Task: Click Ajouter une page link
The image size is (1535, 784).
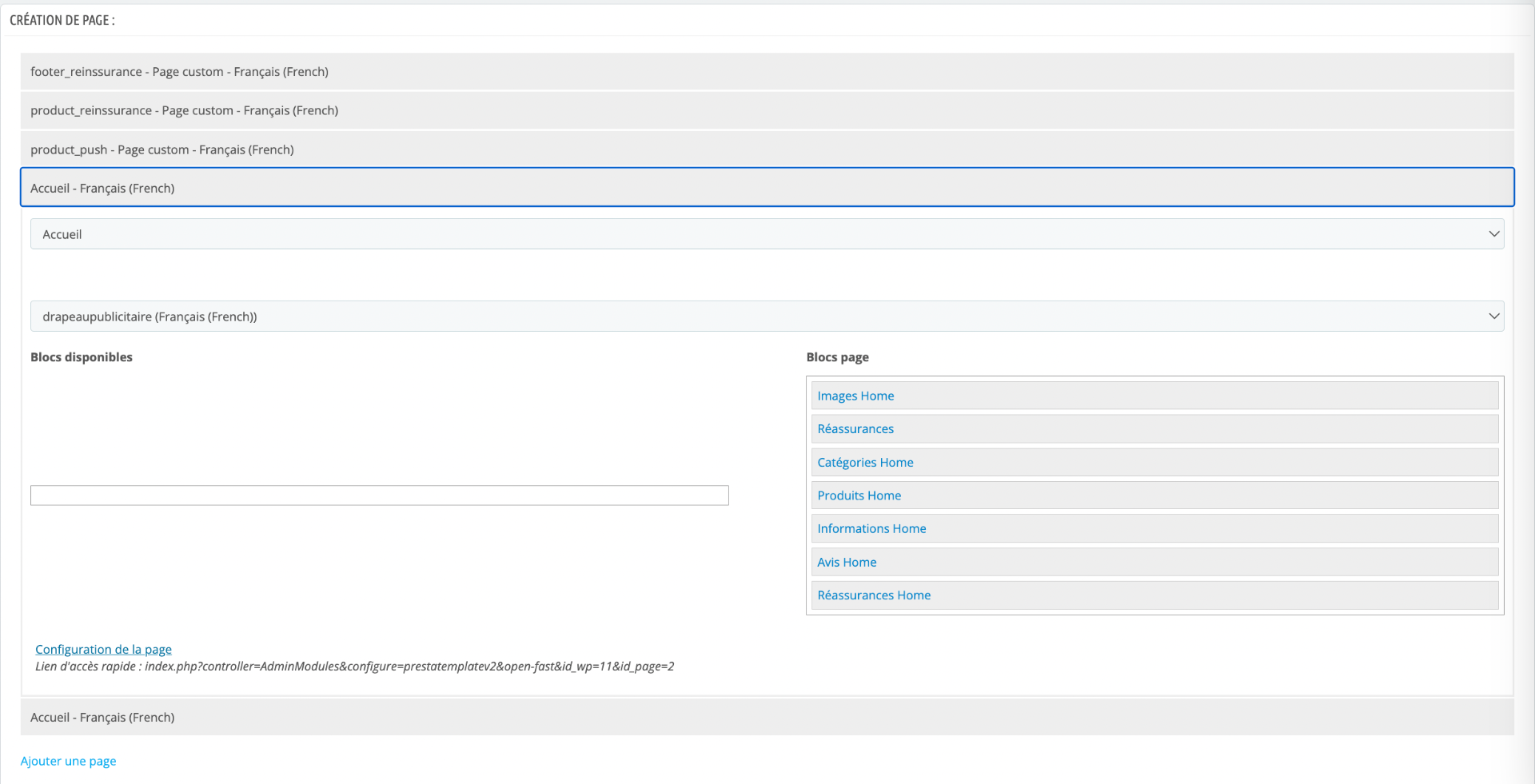Action: point(69,762)
